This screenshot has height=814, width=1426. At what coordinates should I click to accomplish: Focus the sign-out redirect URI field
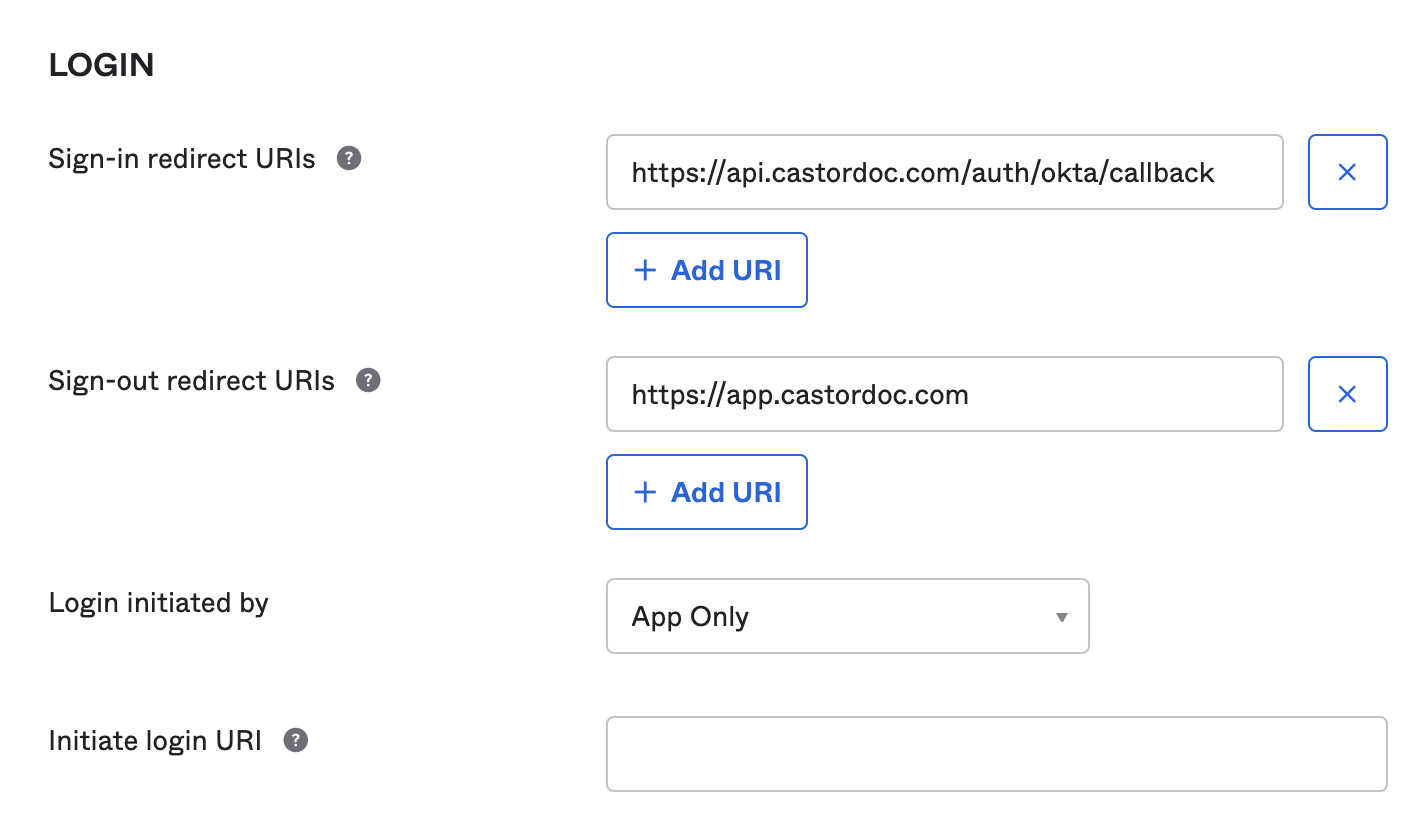click(x=943, y=395)
